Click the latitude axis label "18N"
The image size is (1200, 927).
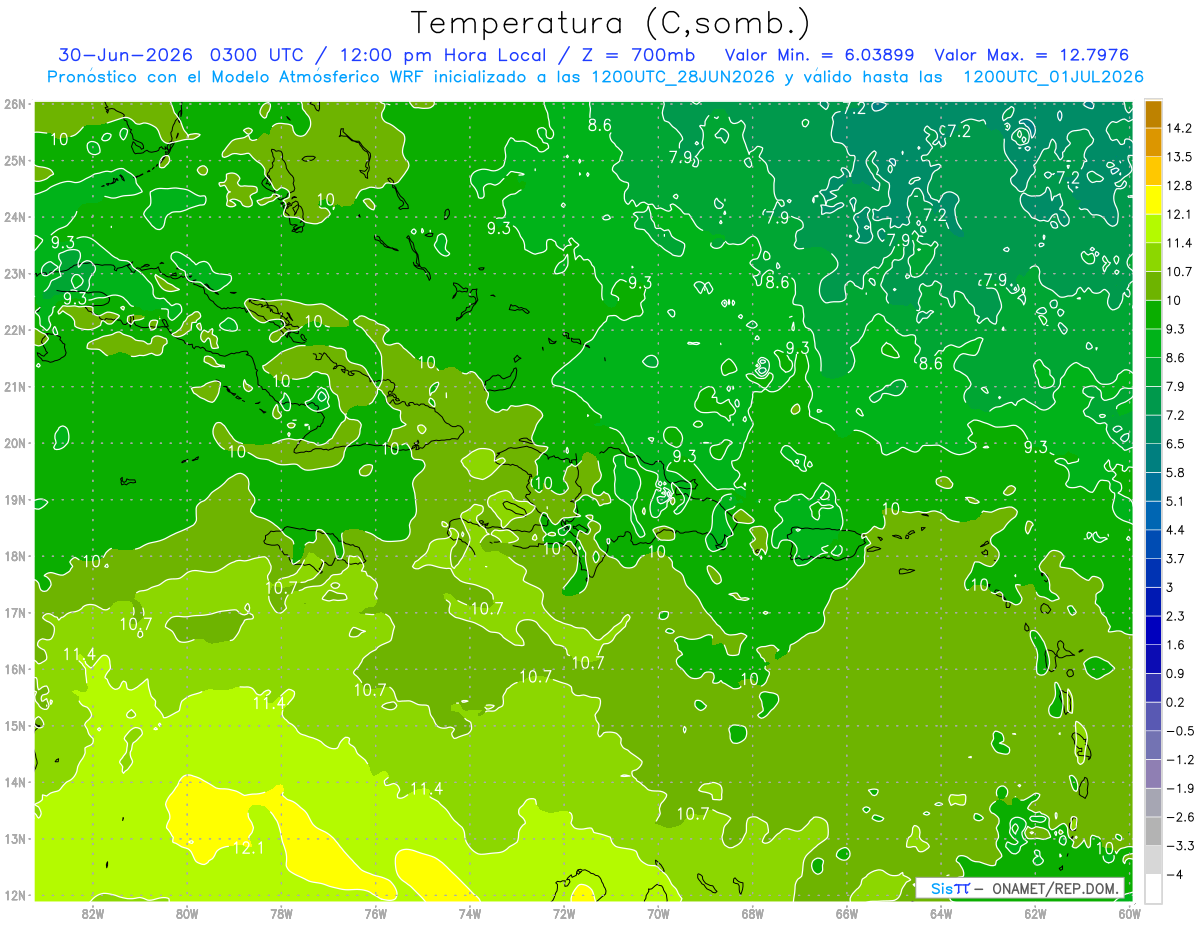coord(14,556)
